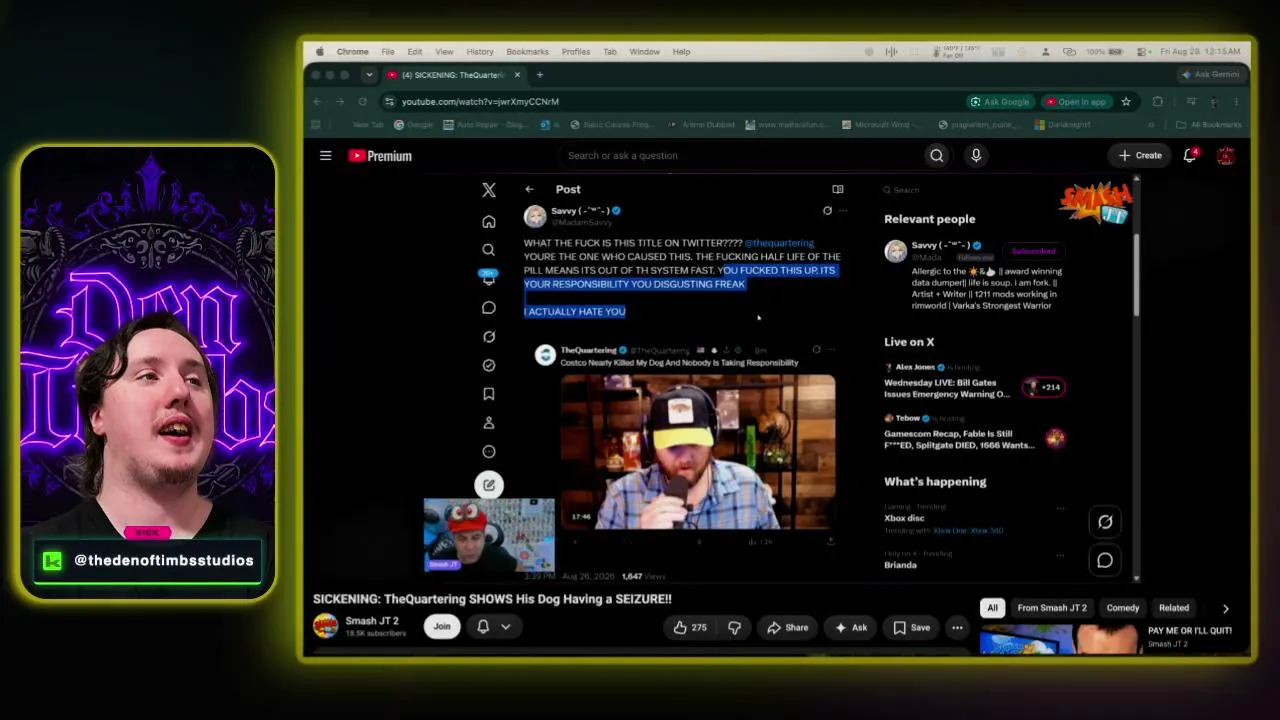1280x720 pixels.
Task: View site information icon in address bar
Action: tap(388, 101)
